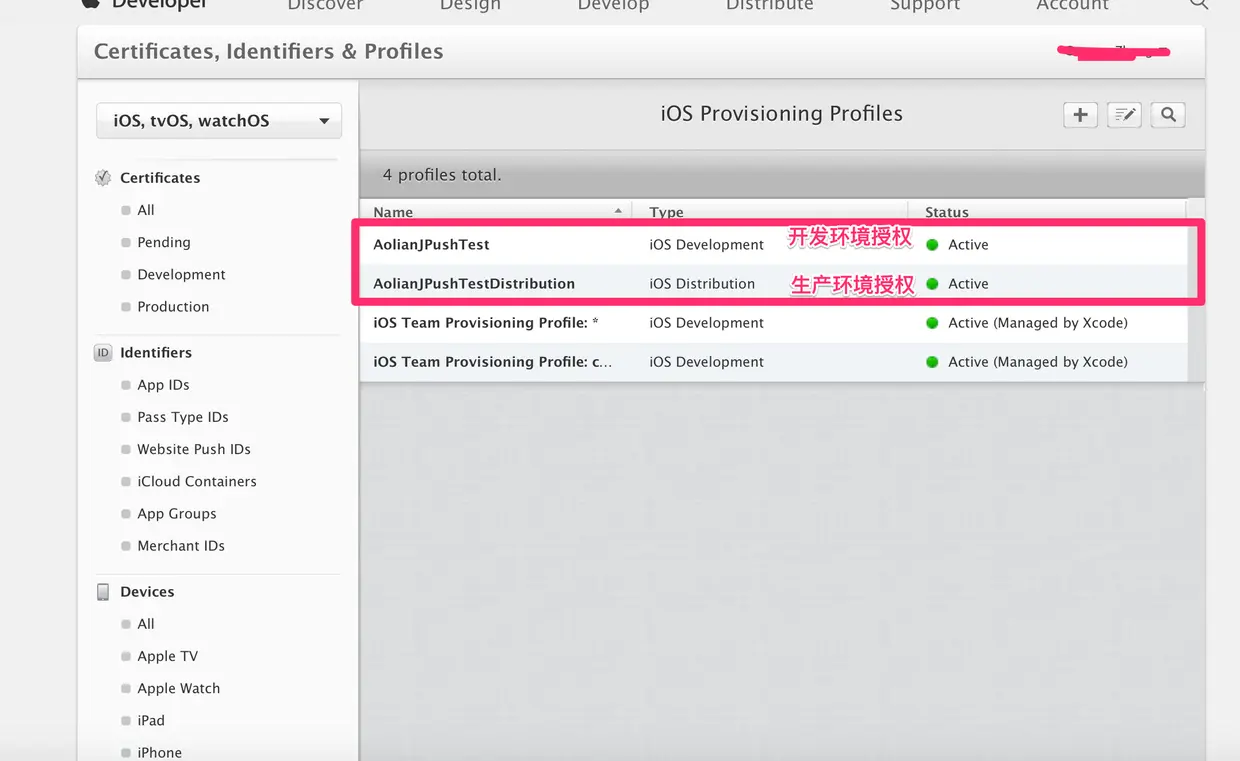Open App IDs under Identifiers

click(163, 385)
